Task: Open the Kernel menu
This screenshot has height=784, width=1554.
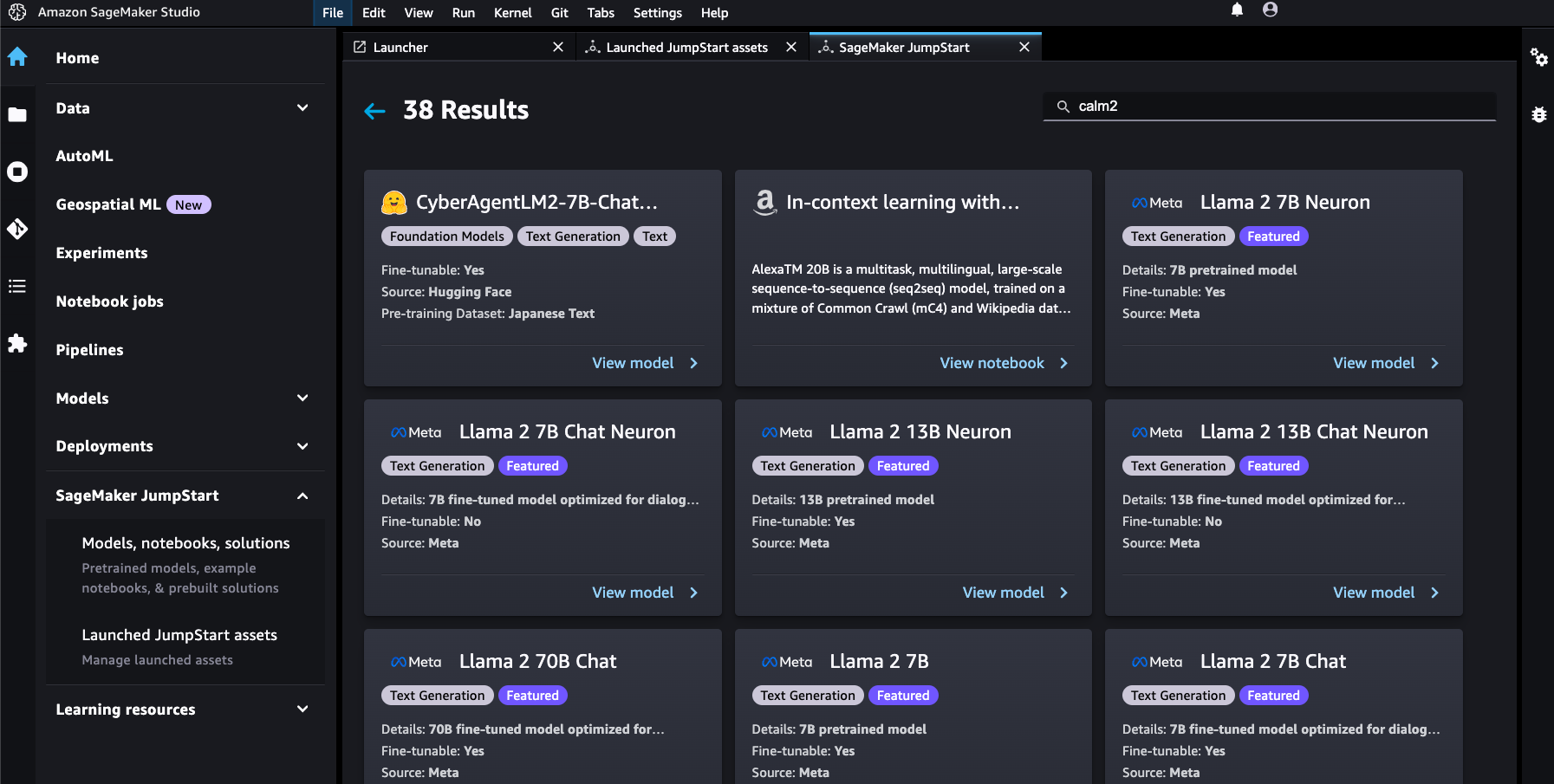Action: [512, 13]
